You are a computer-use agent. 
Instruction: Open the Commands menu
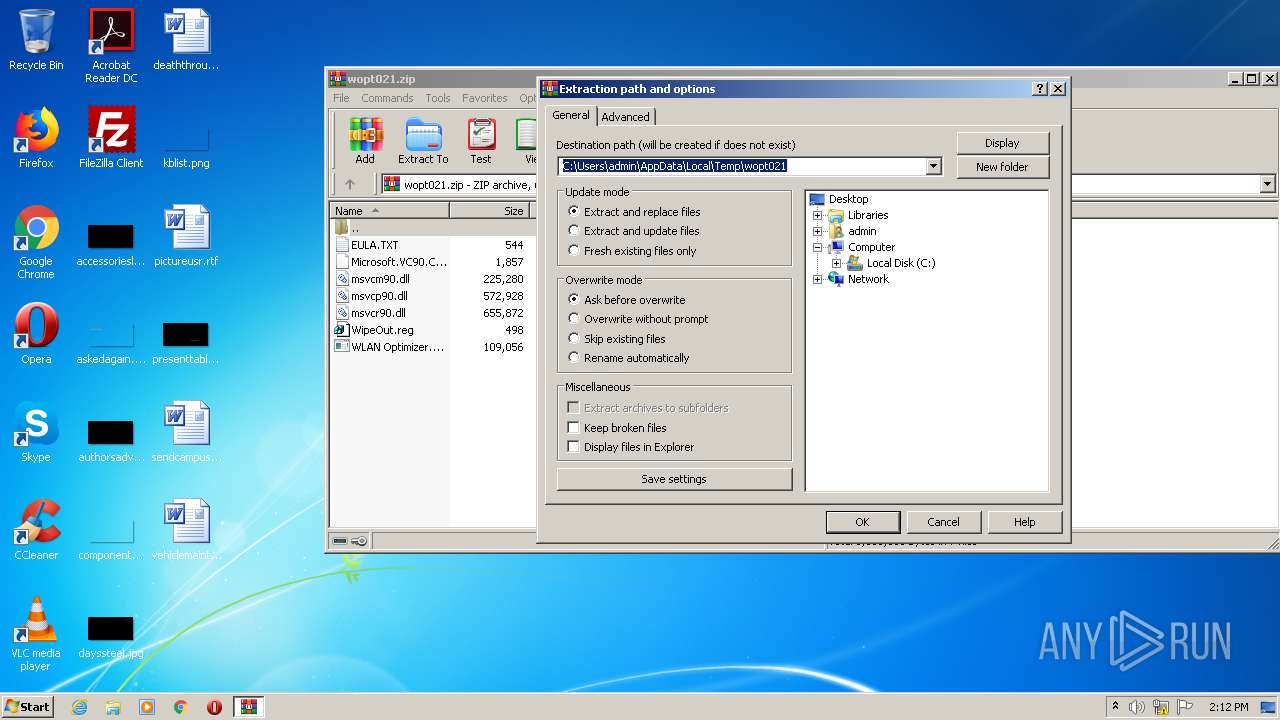click(387, 98)
